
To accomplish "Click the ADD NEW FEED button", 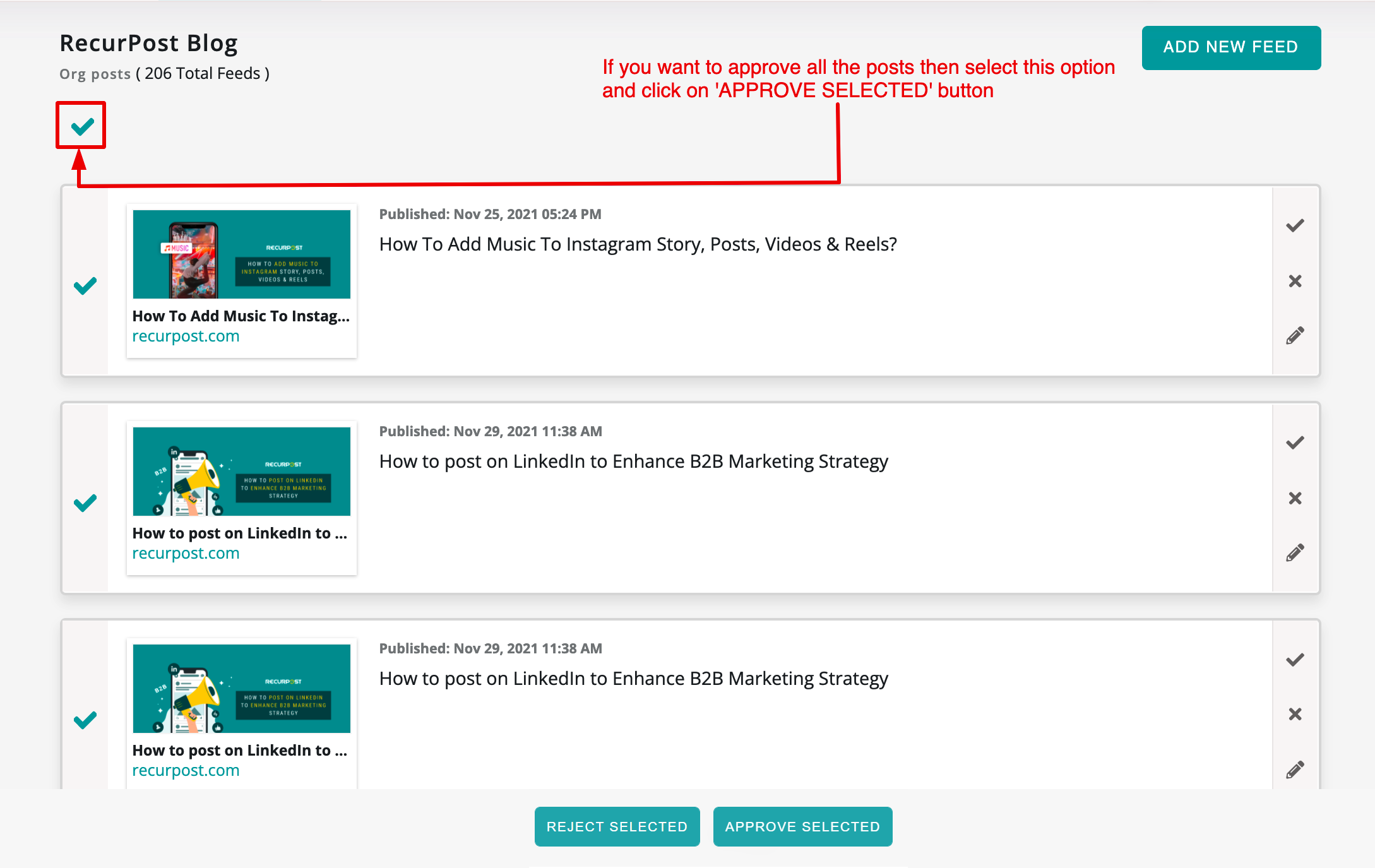I will point(1231,47).
